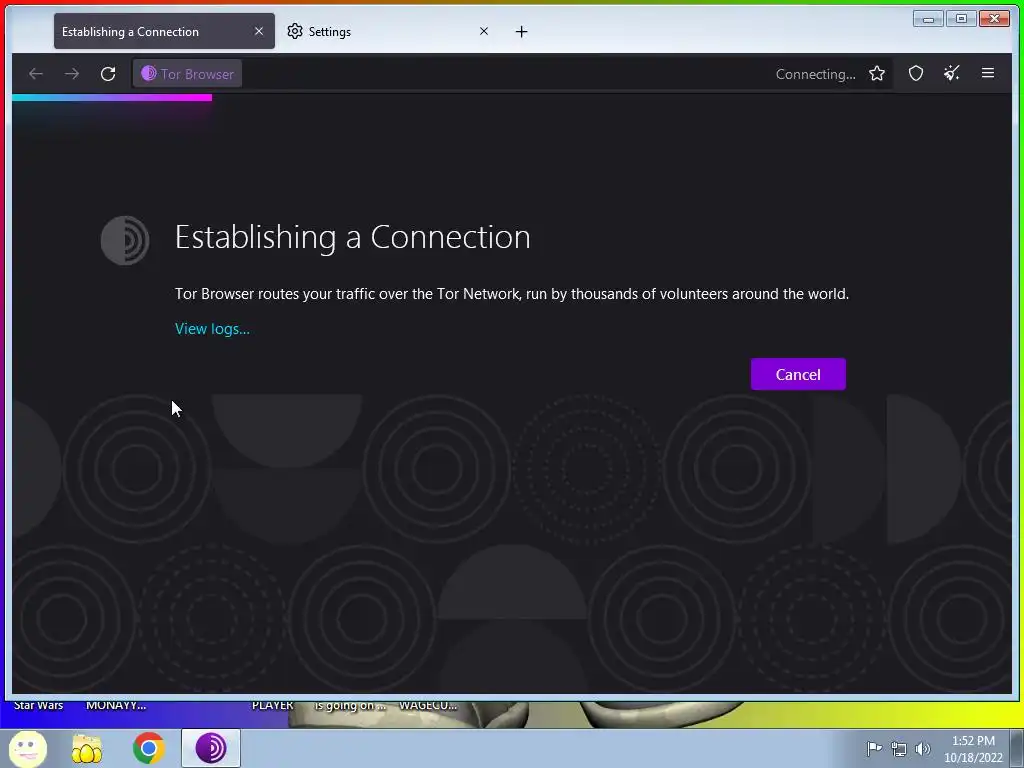This screenshot has height=768, width=1024.
Task: Close the Settings tab
Action: 484,31
